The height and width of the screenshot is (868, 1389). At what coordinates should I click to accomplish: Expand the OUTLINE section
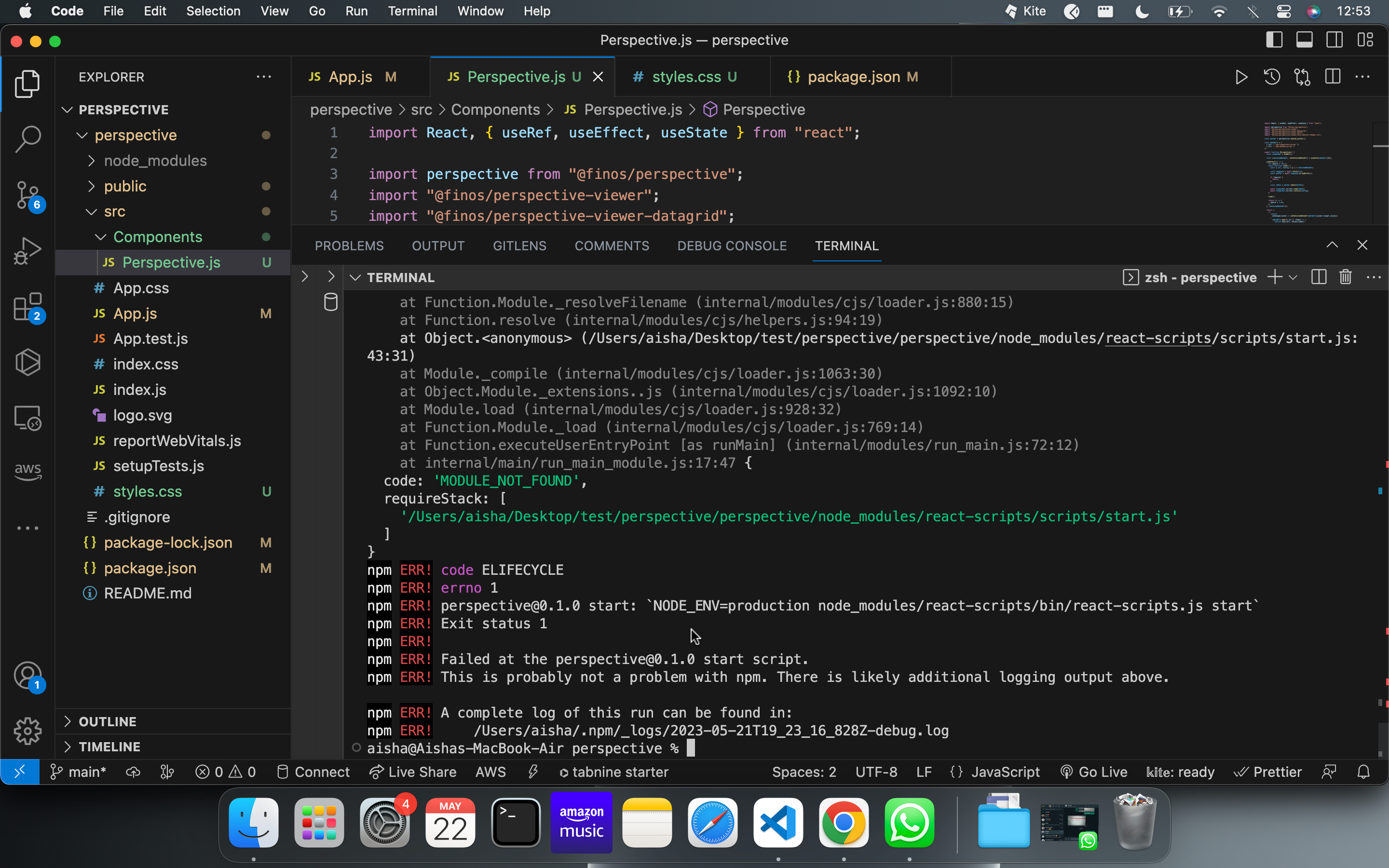(x=108, y=721)
